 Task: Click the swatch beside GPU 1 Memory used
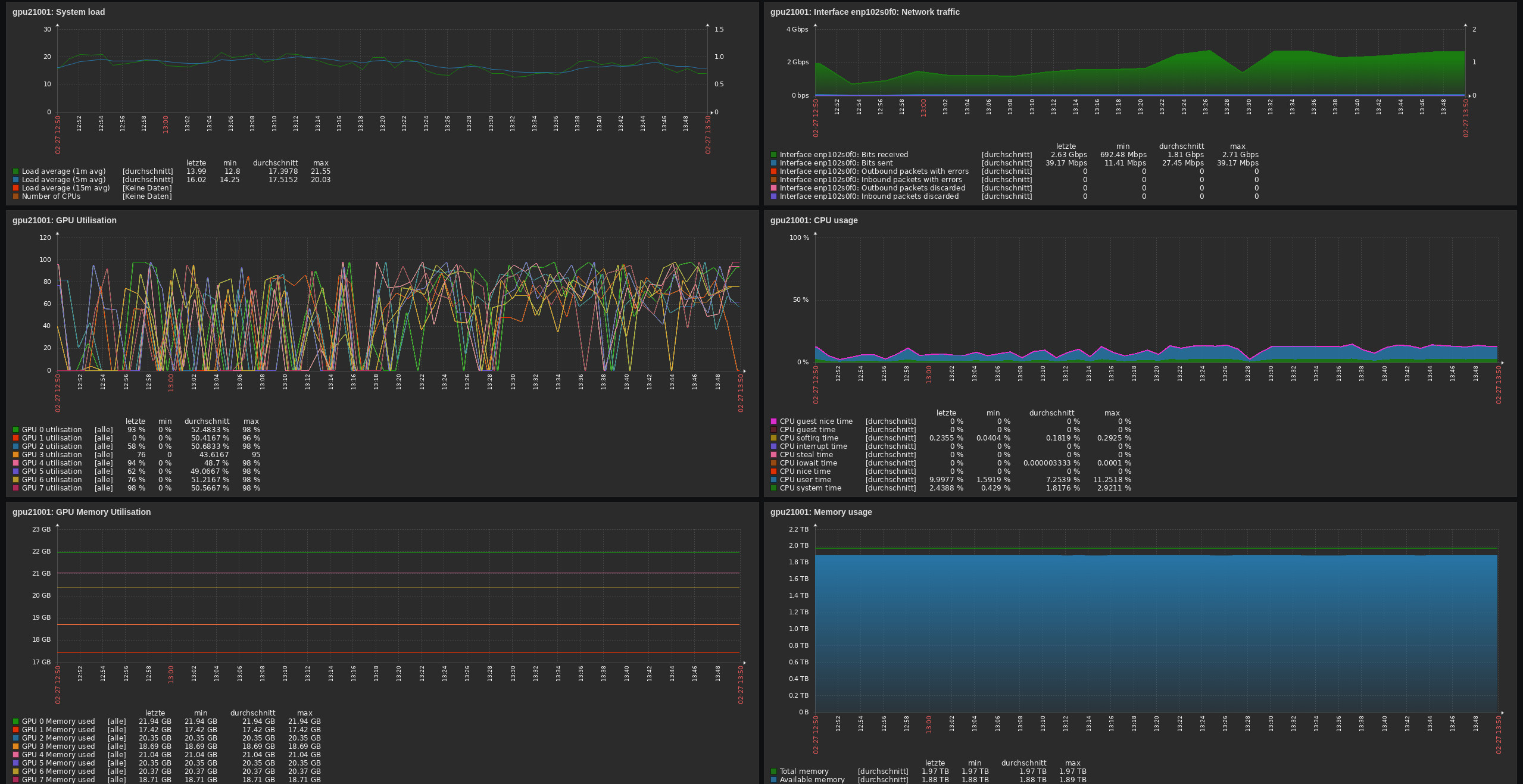pos(16,730)
